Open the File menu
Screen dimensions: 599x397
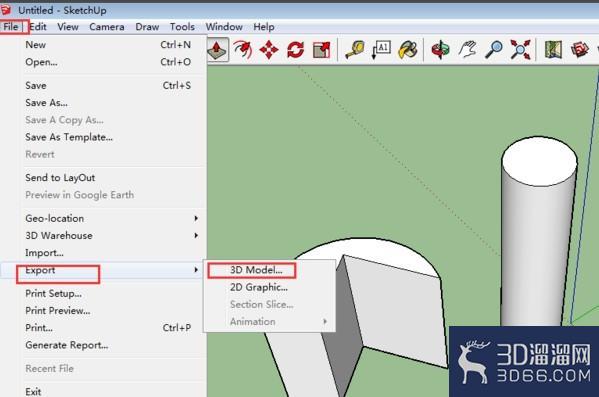click(x=11, y=27)
